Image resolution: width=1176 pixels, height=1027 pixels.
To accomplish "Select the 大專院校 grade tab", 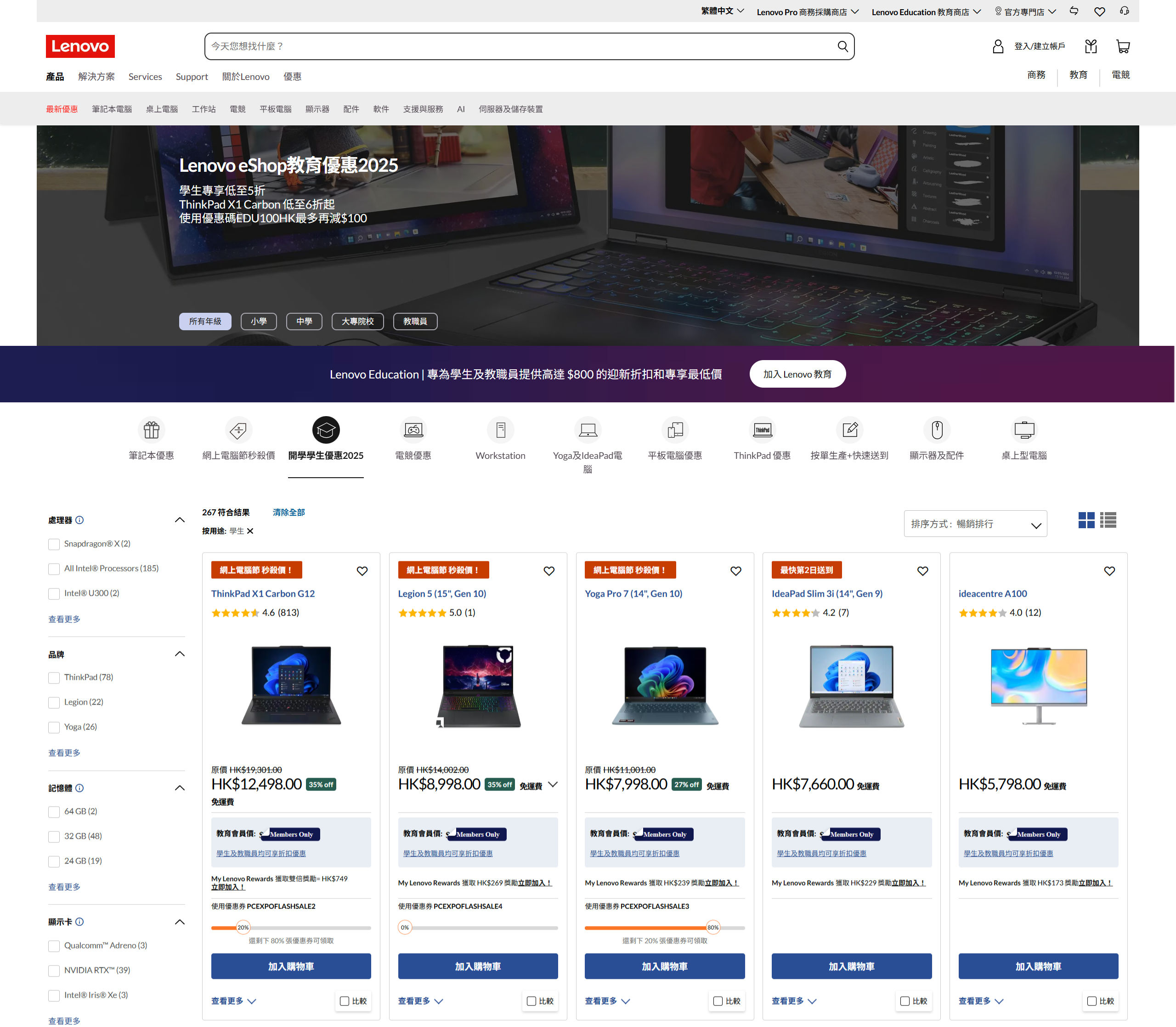I will pos(357,322).
